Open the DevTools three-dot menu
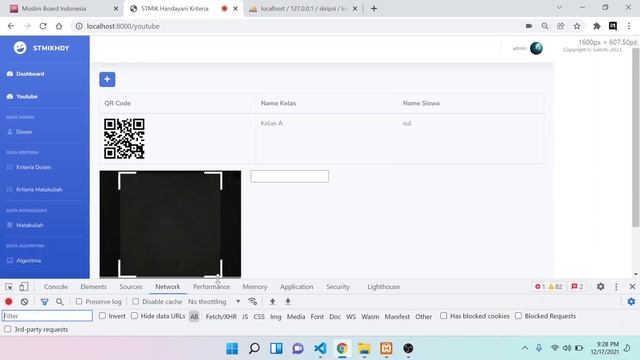The width and height of the screenshot is (640, 360). pyautogui.click(x=616, y=287)
